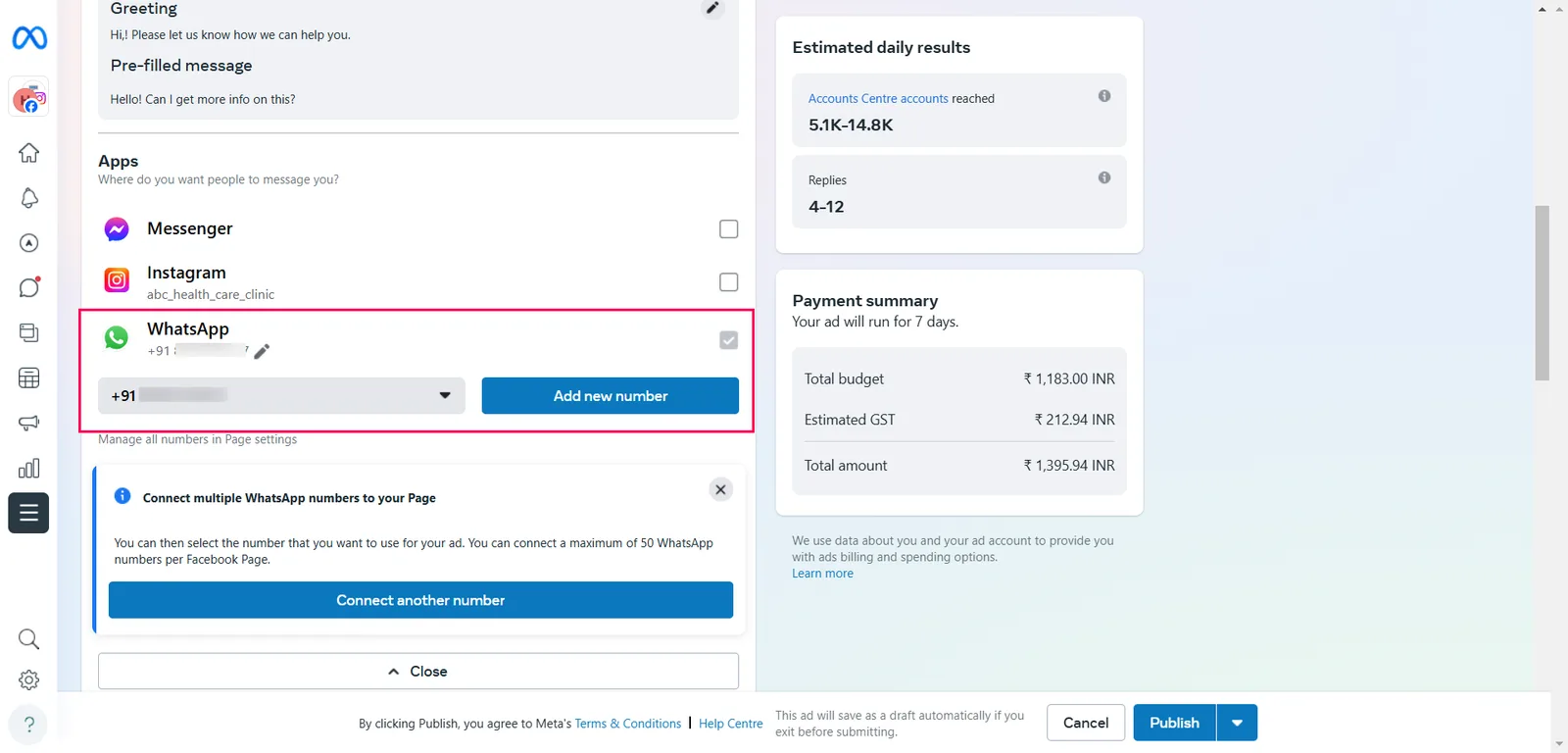Image resolution: width=1568 pixels, height=753 pixels.
Task: Open the Planner calendar grid icon
Action: tap(29, 377)
